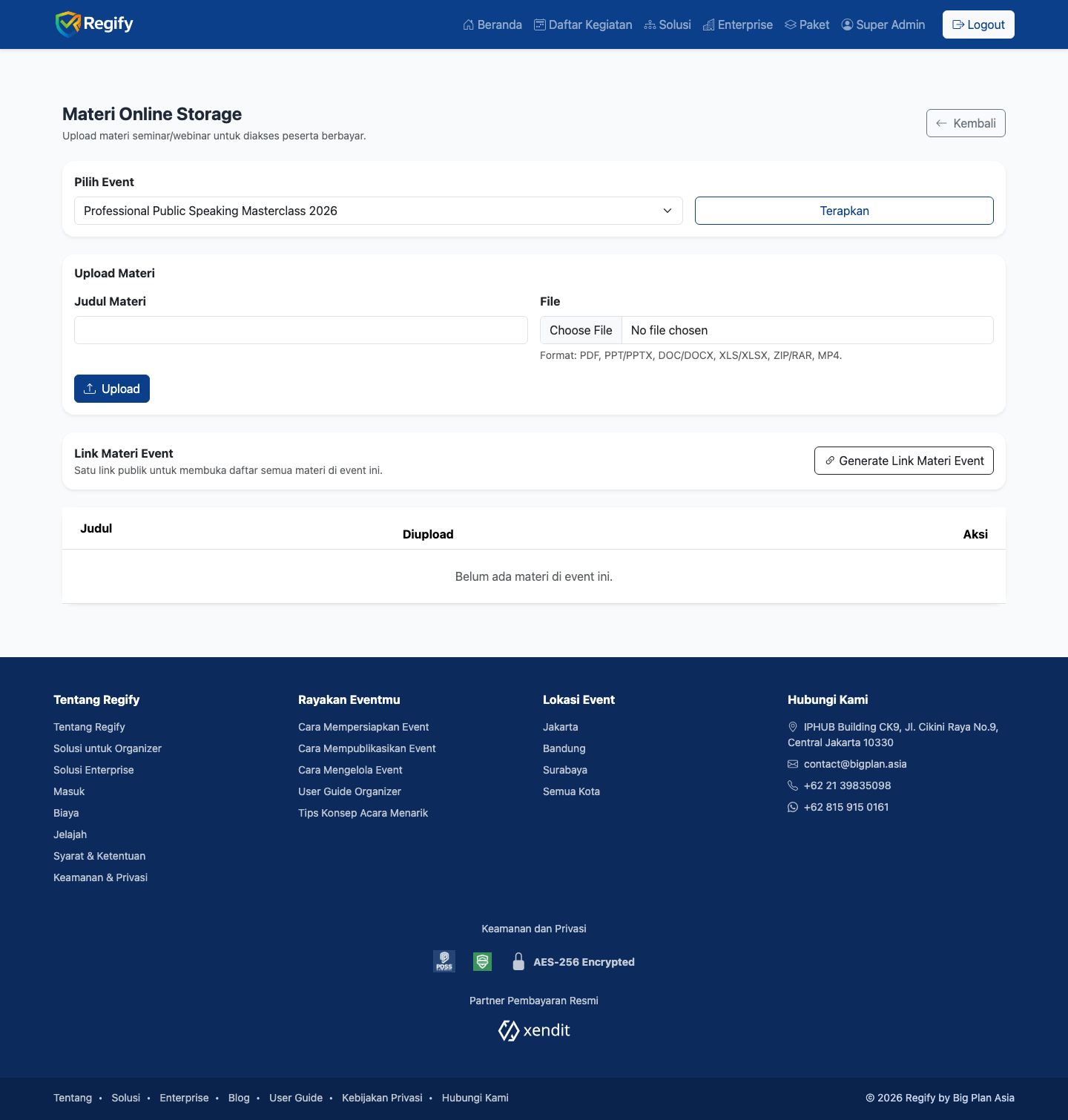The width and height of the screenshot is (1068, 1120).
Task: Open Cara Mengelola Event link
Action: tap(350, 770)
